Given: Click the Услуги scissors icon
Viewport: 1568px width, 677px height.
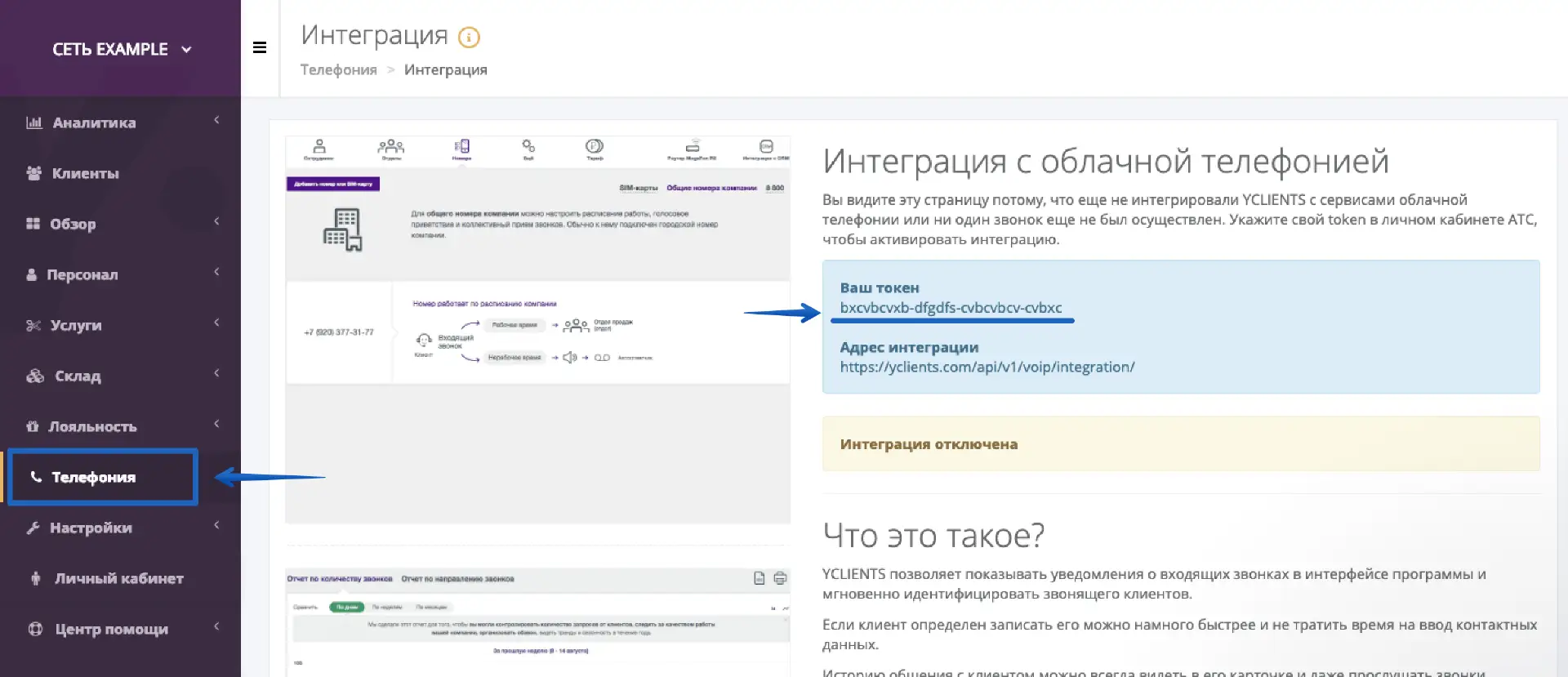Looking at the screenshot, I should pyautogui.click(x=33, y=325).
